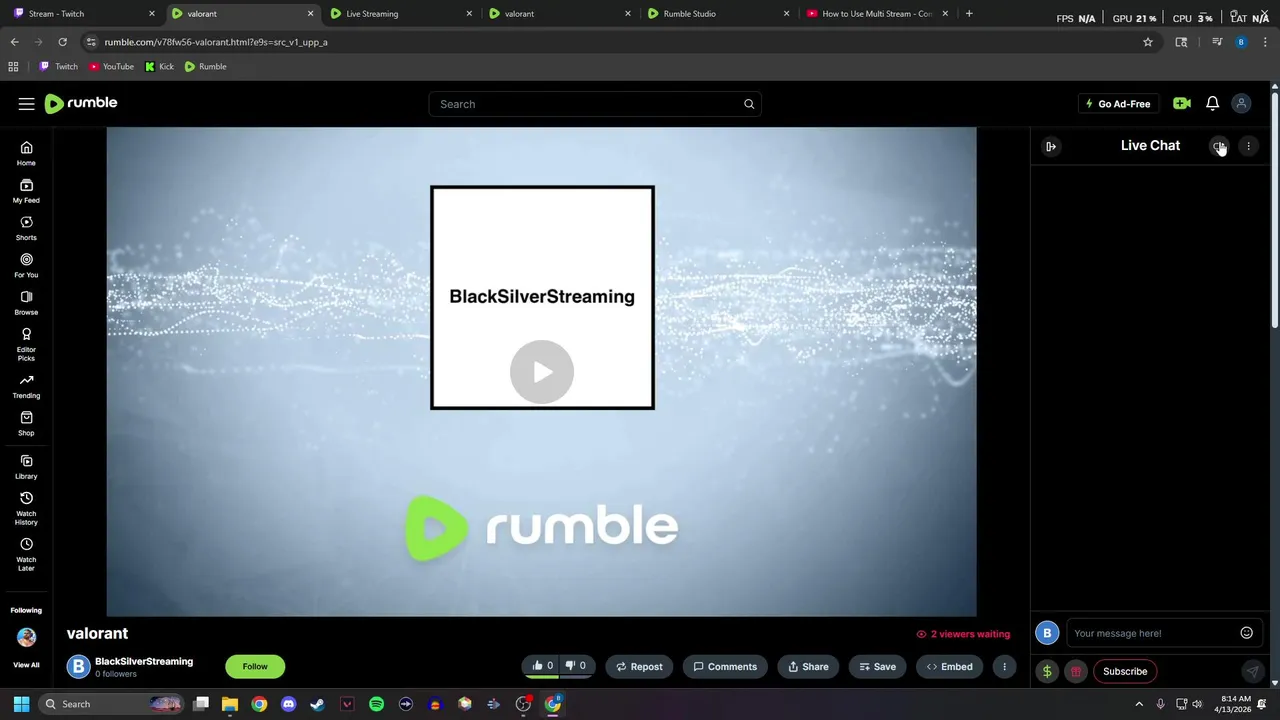
Task: Show hidden system tray icons
Action: coord(1139,704)
